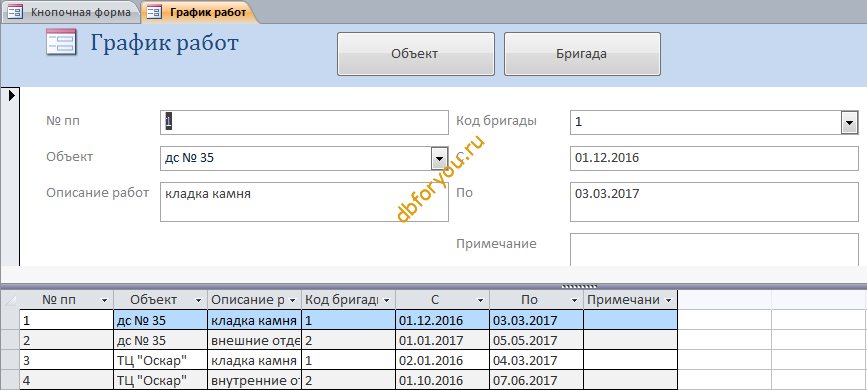The width and height of the screenshot is (867, 390).
Task: Select row selector of record 2
Action: tap(11, 340)
